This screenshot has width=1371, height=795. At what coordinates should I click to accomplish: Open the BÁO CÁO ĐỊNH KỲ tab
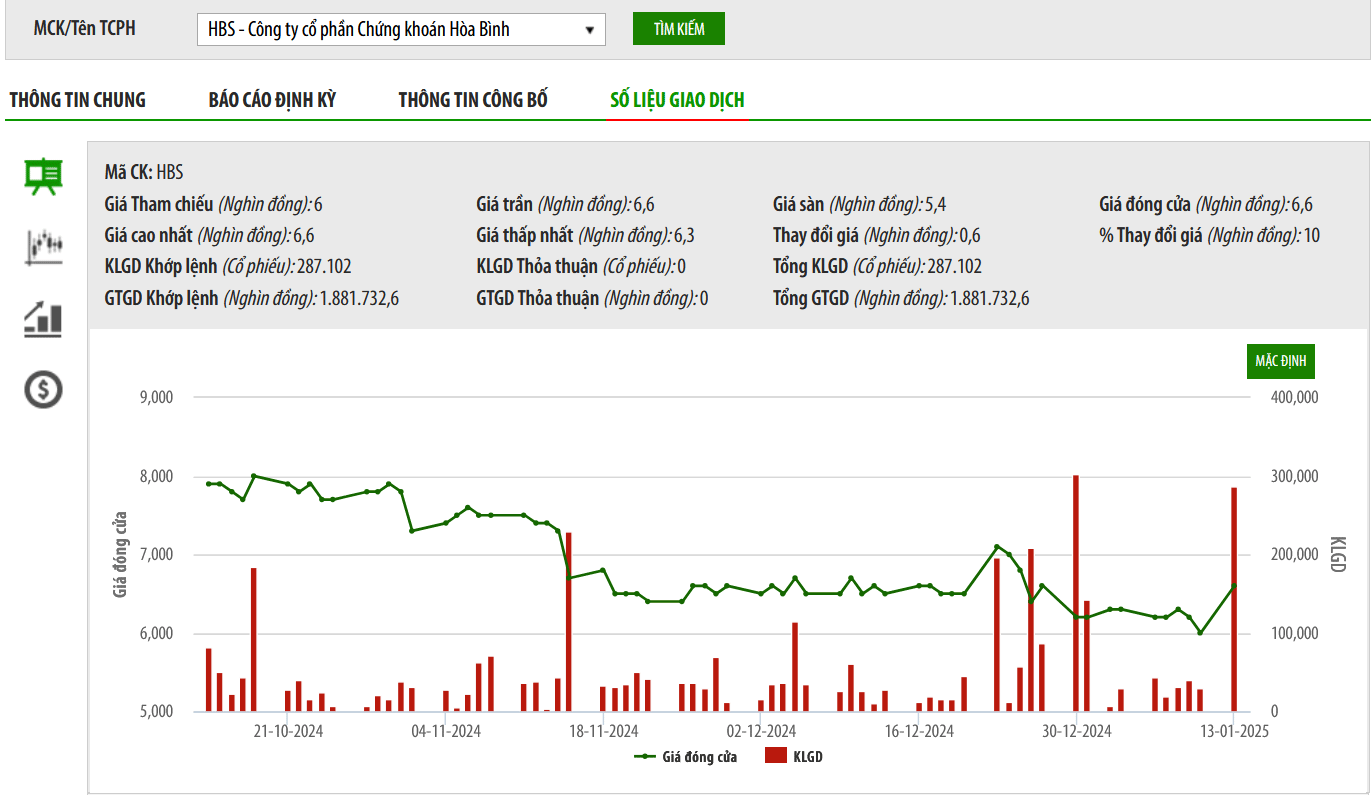coord(272,100)
